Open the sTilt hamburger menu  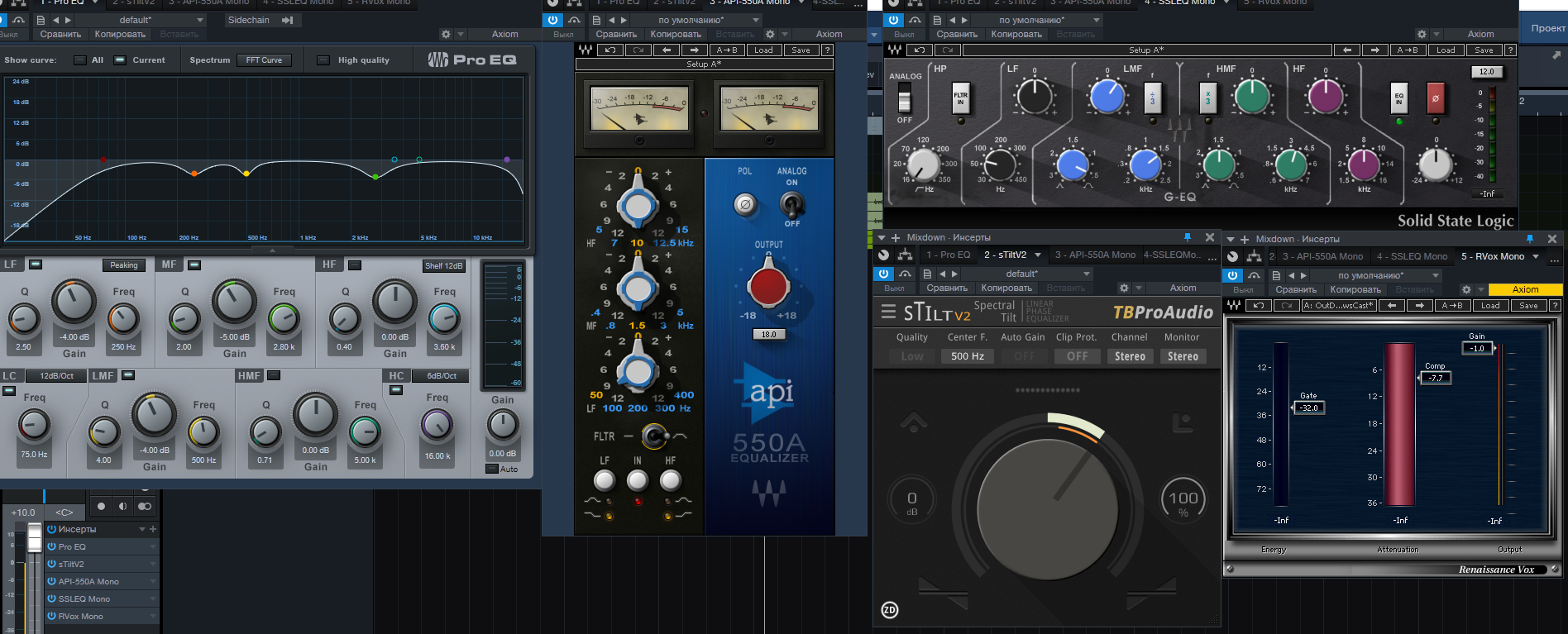pos(888,312)
